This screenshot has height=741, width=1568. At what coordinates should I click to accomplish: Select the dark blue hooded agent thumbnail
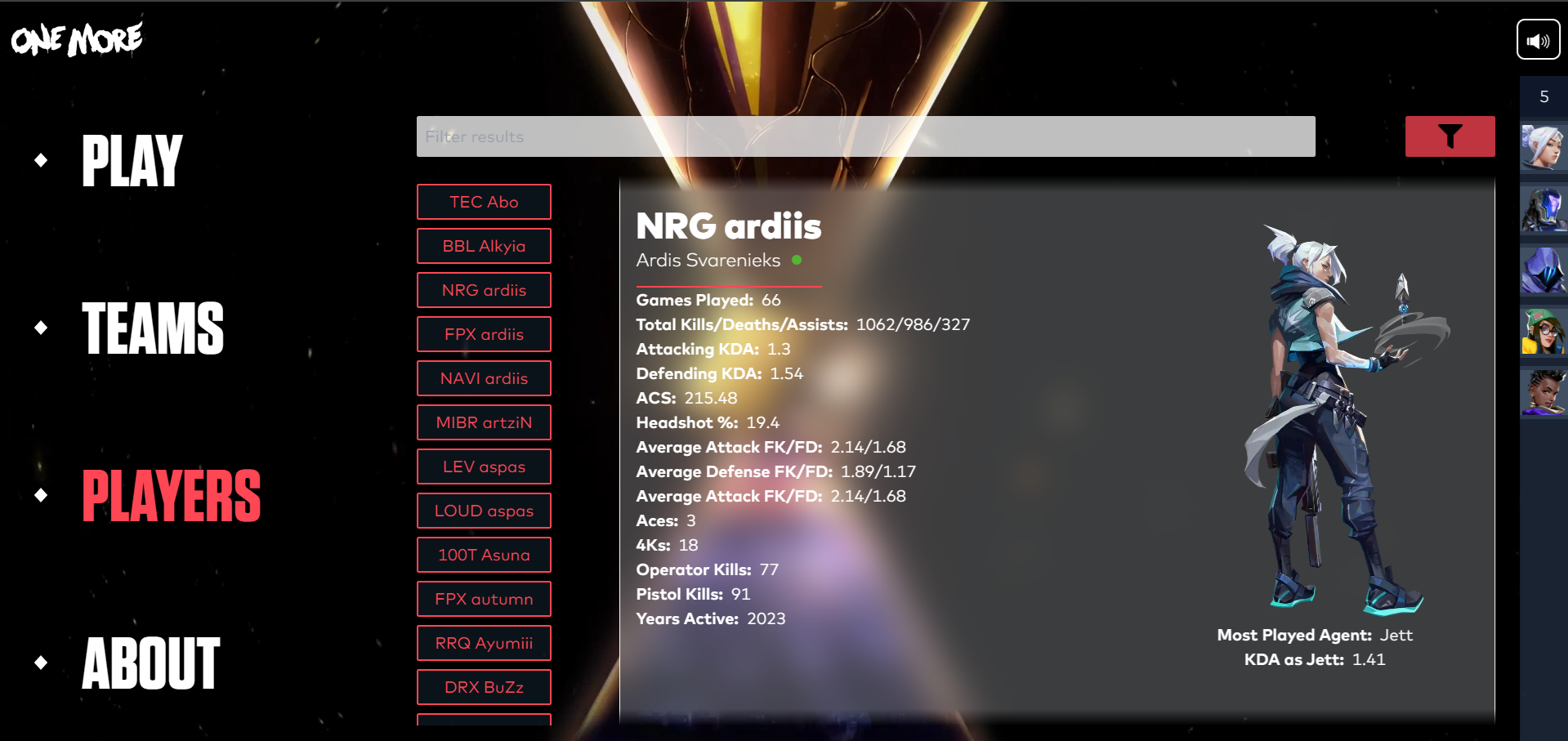[1543, 270]
